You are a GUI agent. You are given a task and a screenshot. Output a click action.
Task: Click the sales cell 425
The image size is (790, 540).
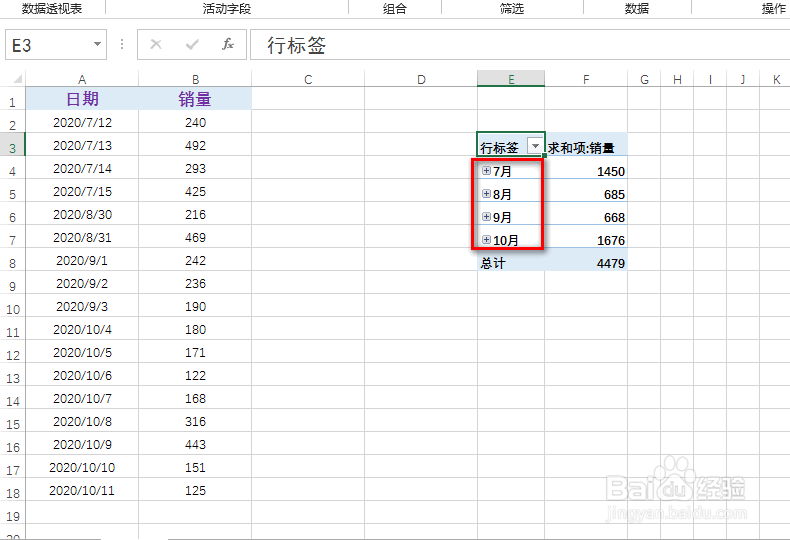click(x=195, y=191)
